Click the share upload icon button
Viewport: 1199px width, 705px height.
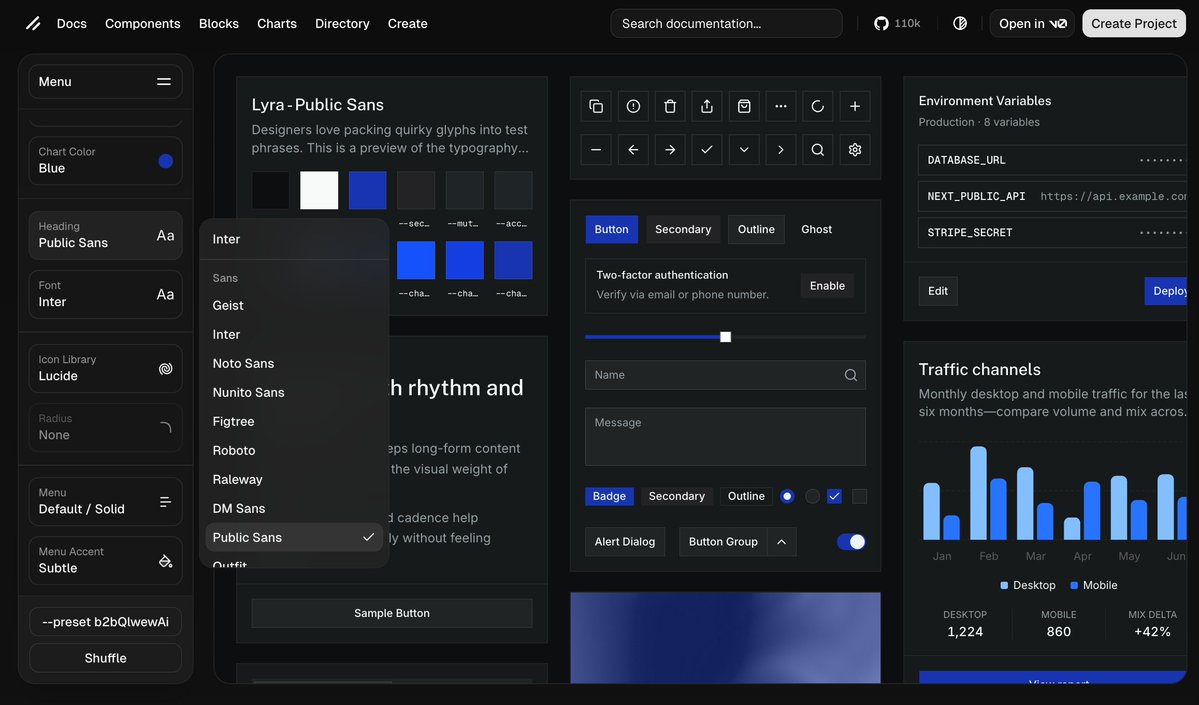point(707,106)
